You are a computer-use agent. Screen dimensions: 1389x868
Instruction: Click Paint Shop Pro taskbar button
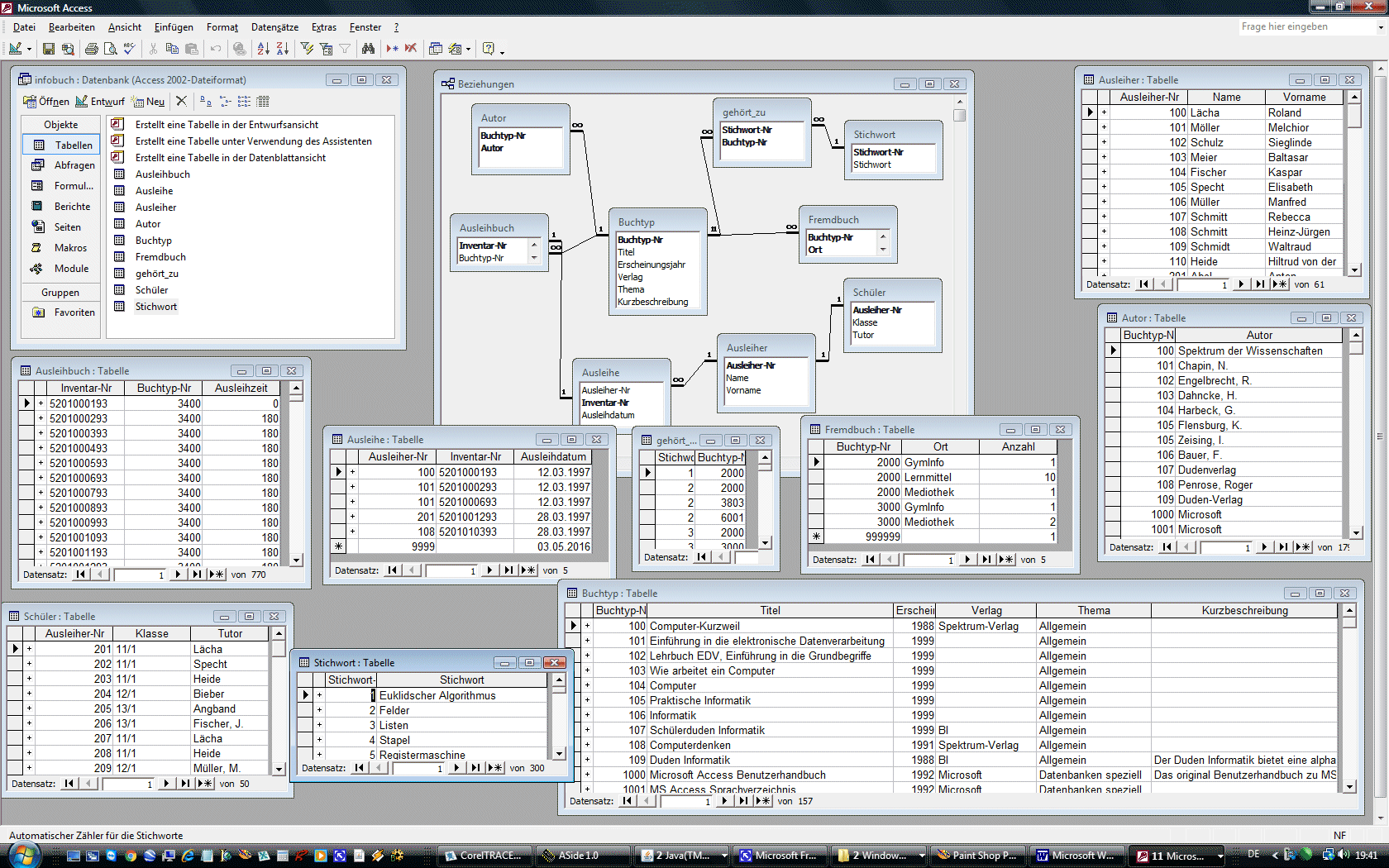pos(976,856)
